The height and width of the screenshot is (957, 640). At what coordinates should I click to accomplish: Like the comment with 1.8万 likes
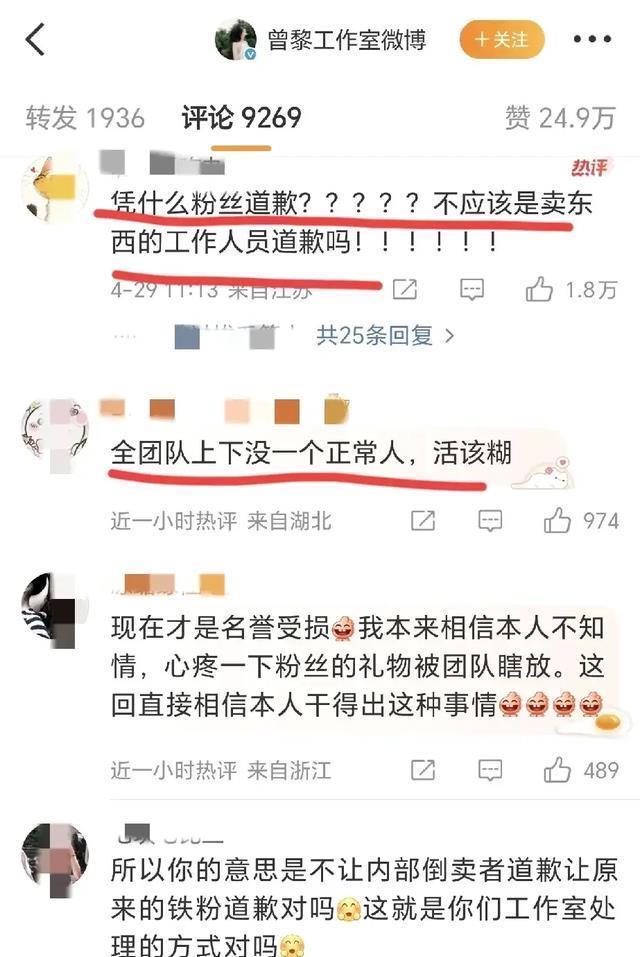(x=571, y=289)
